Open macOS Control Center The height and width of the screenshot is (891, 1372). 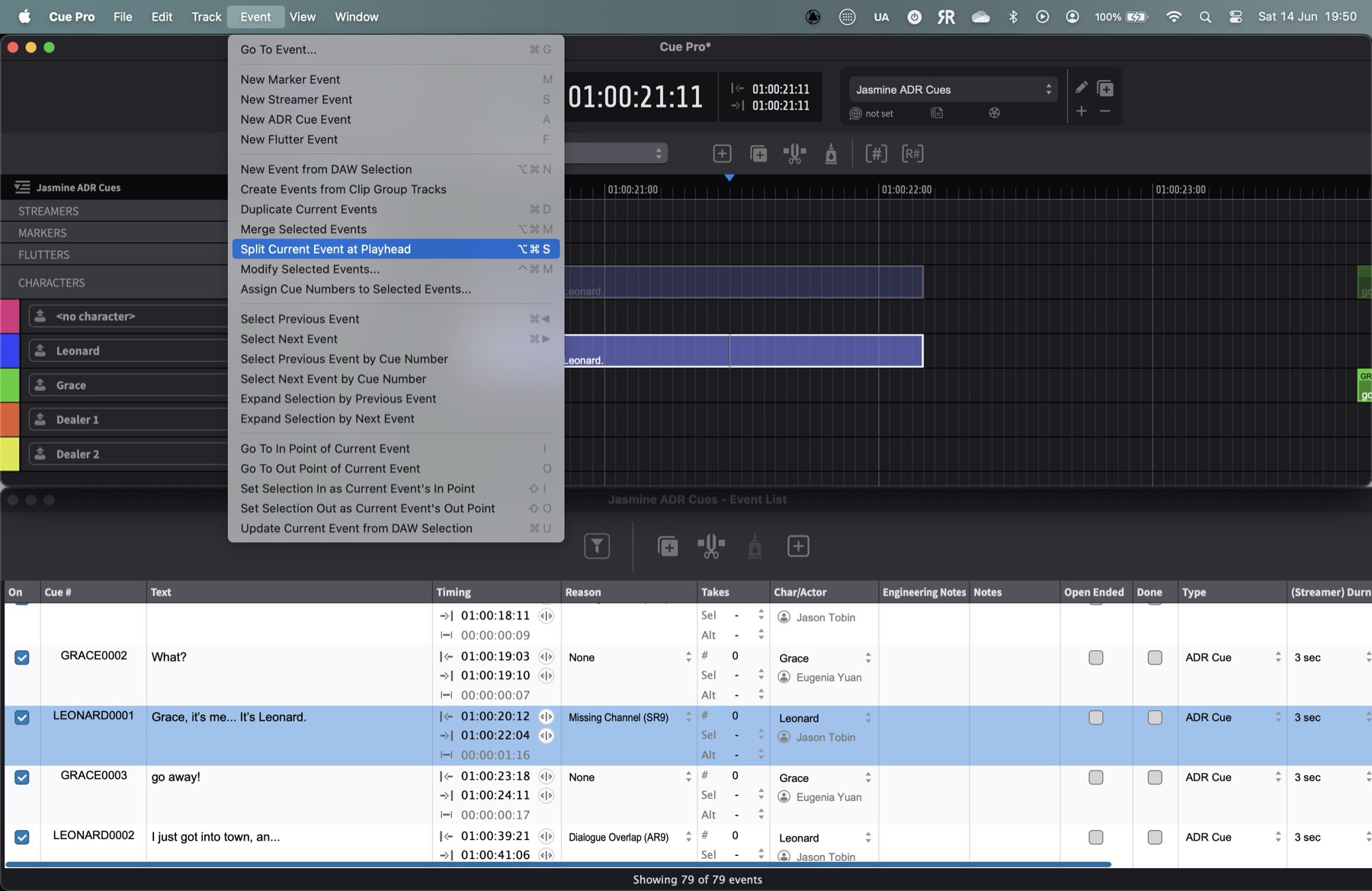[x=1236, y=17]
